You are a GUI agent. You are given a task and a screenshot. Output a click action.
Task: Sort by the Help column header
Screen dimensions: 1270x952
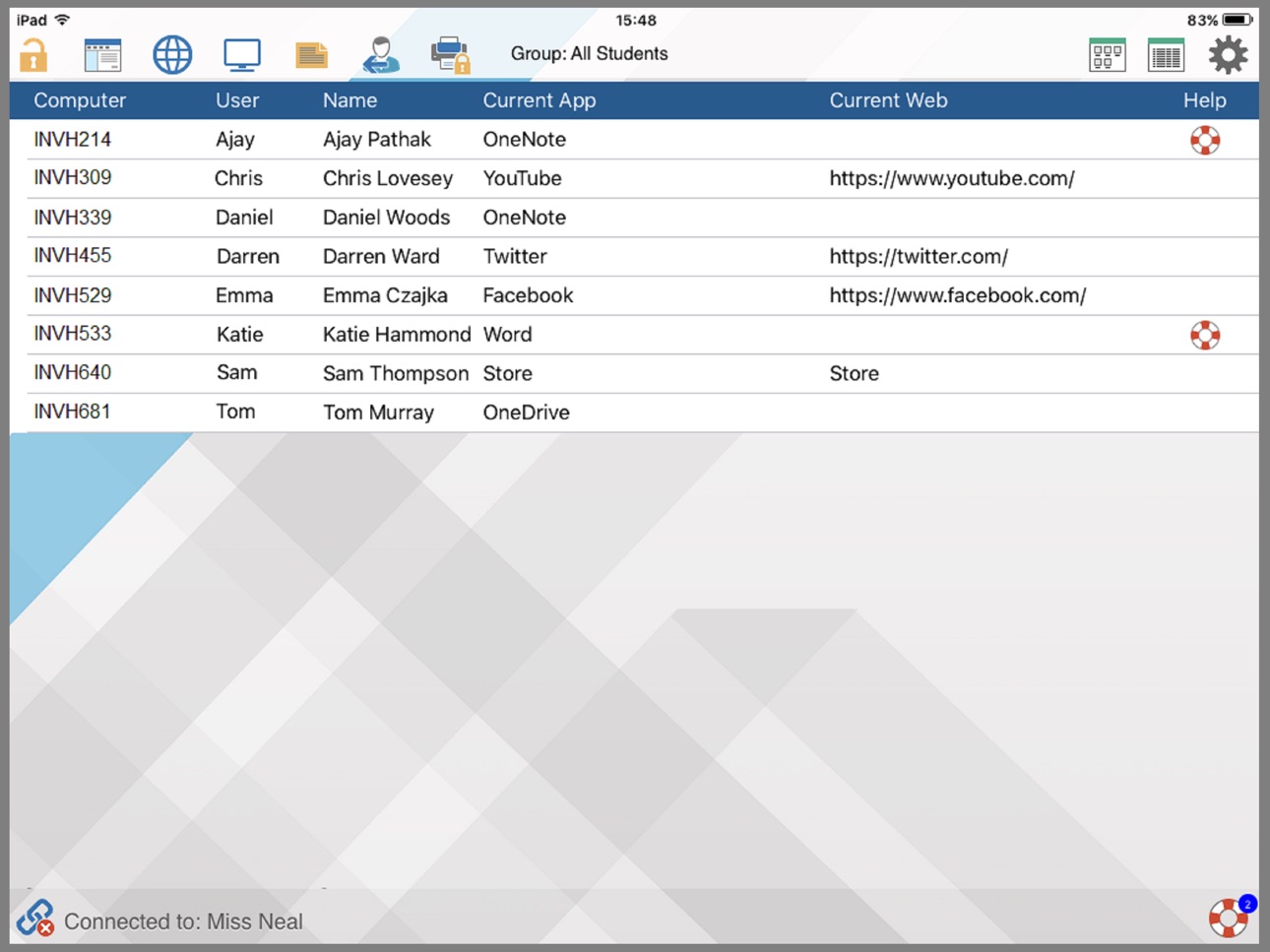(1204, 100)
